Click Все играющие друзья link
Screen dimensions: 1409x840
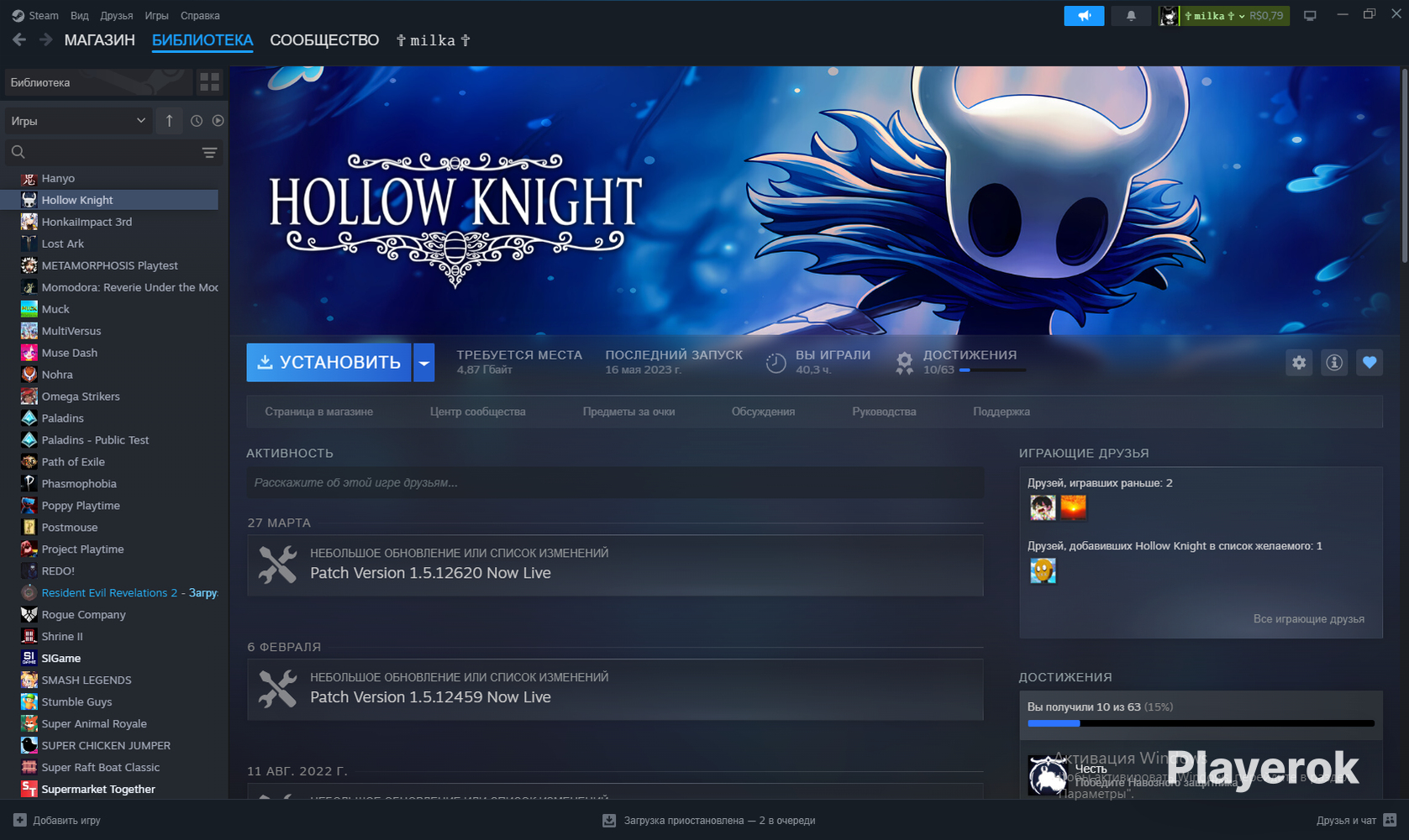point(1309,619)
